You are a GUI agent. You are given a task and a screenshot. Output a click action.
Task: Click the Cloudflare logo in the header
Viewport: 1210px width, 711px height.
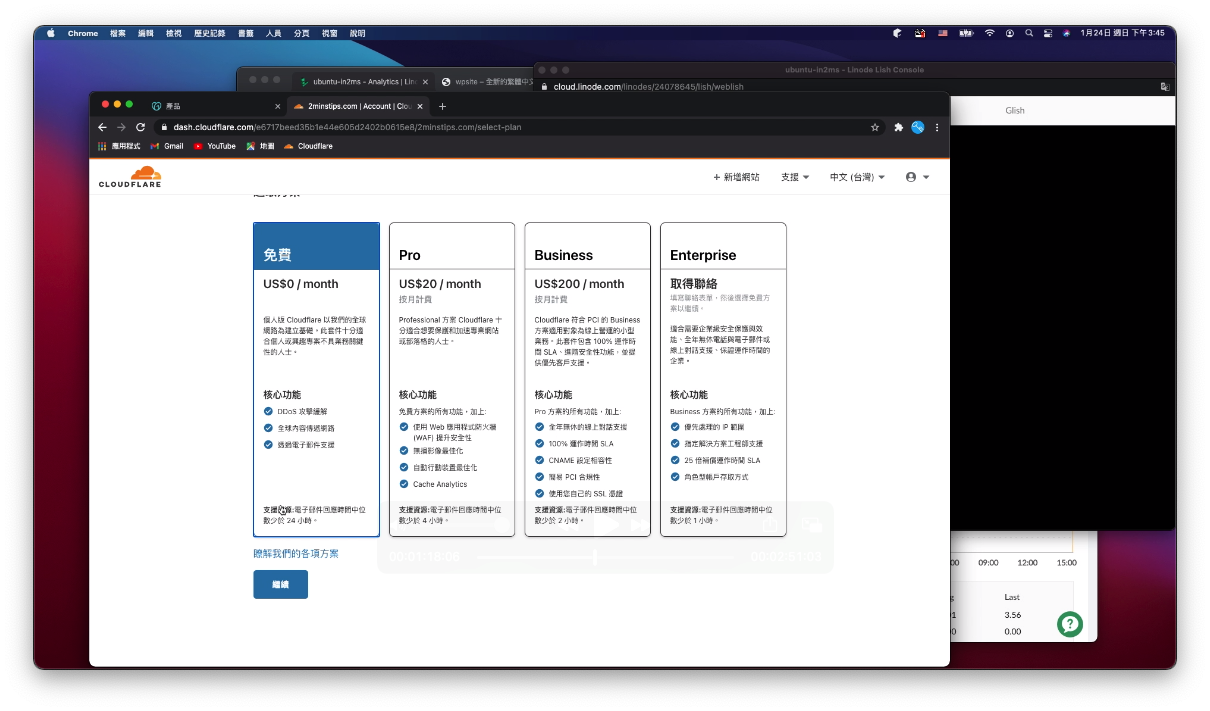tap(130, 177)
